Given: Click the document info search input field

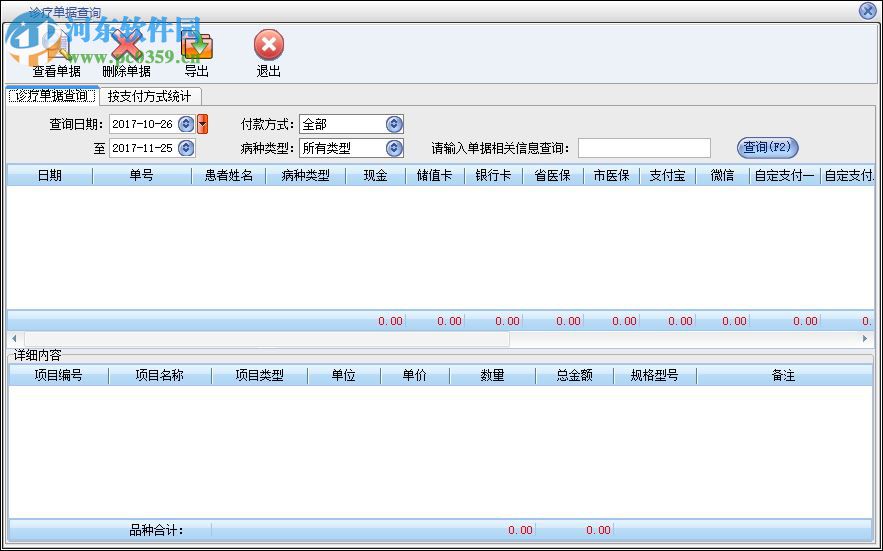Looking at the screenshot, I should (x=644, y=148).
